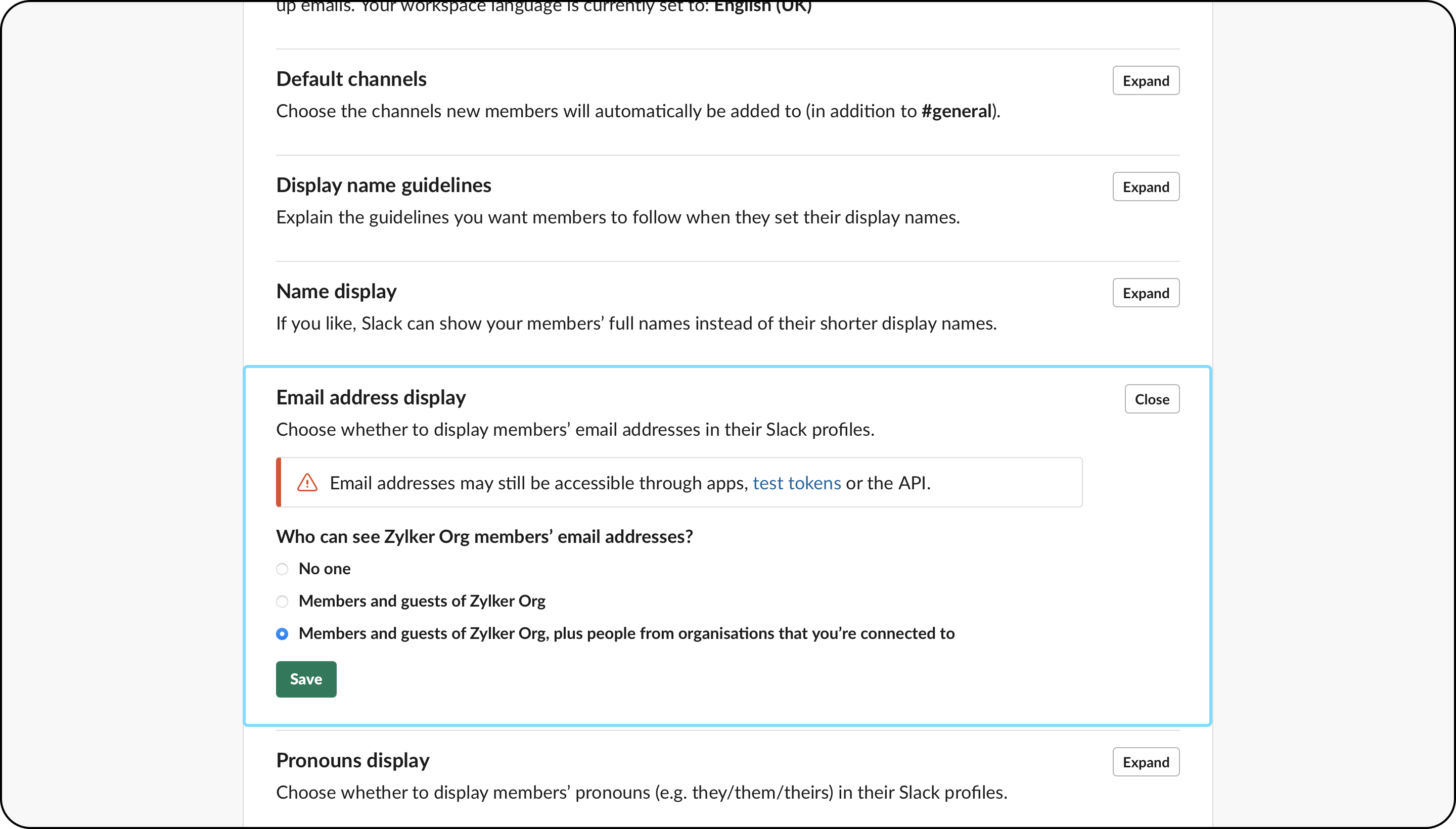The image size is (1456, 829).
Task: Expand the Display name guidelines section
Action: (1145, 187)
